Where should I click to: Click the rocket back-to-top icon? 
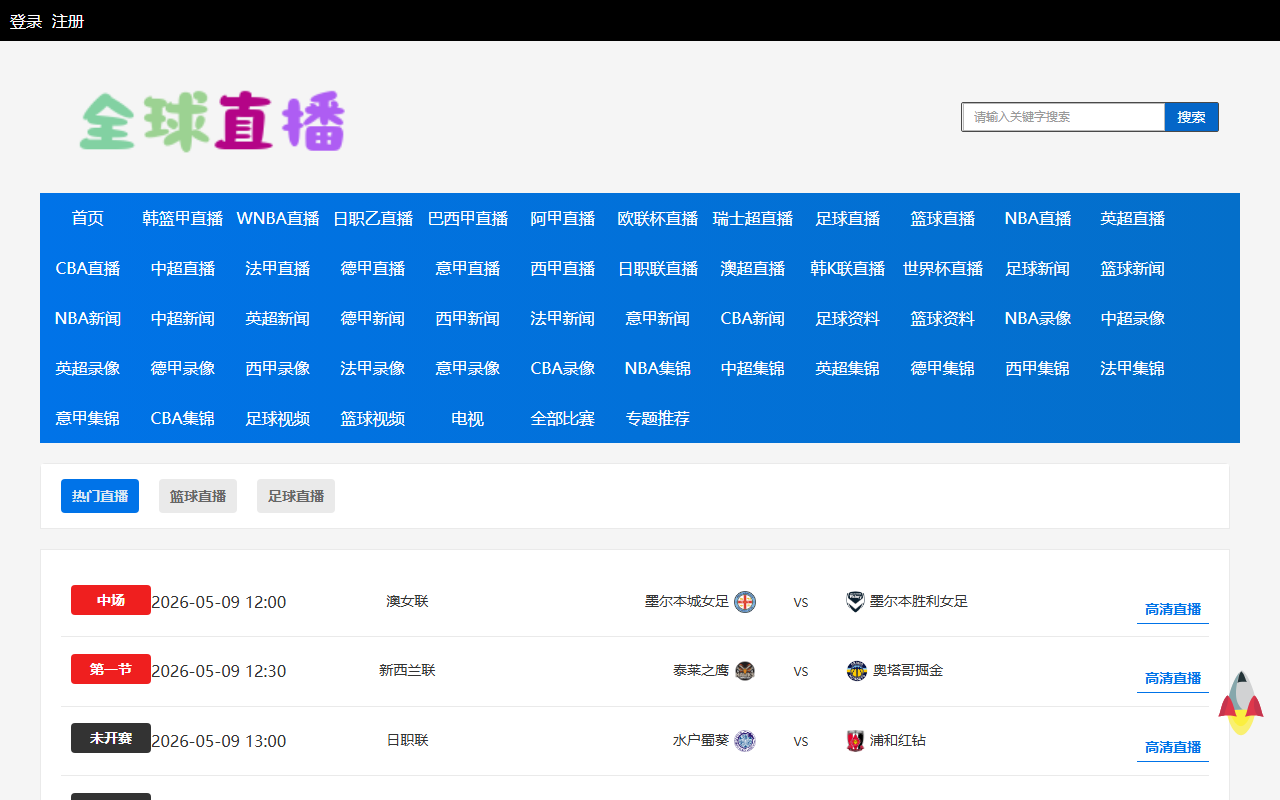(x=1241, y=703)
